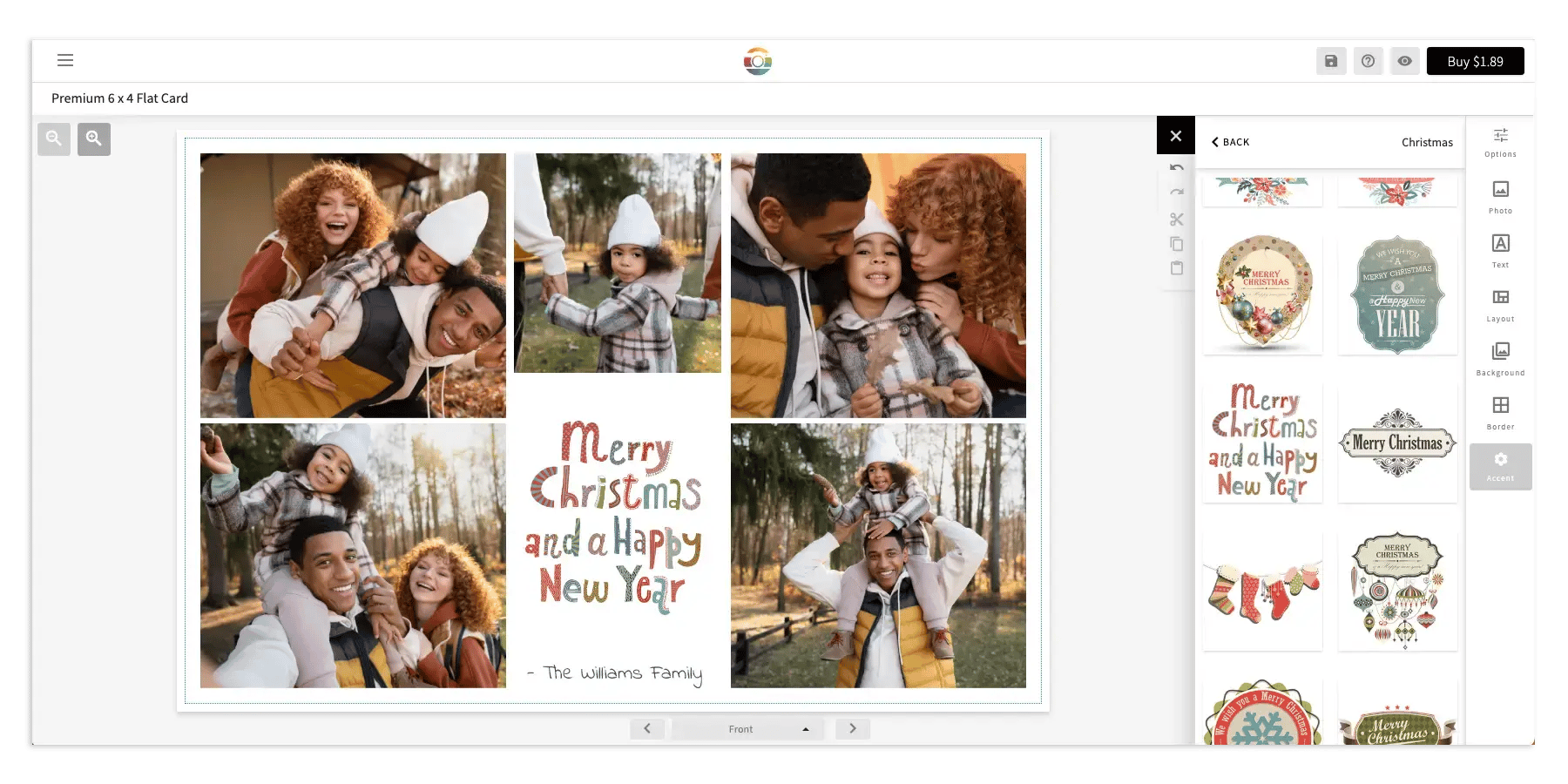
Task: Open the Text panel
Action: 1500,250
